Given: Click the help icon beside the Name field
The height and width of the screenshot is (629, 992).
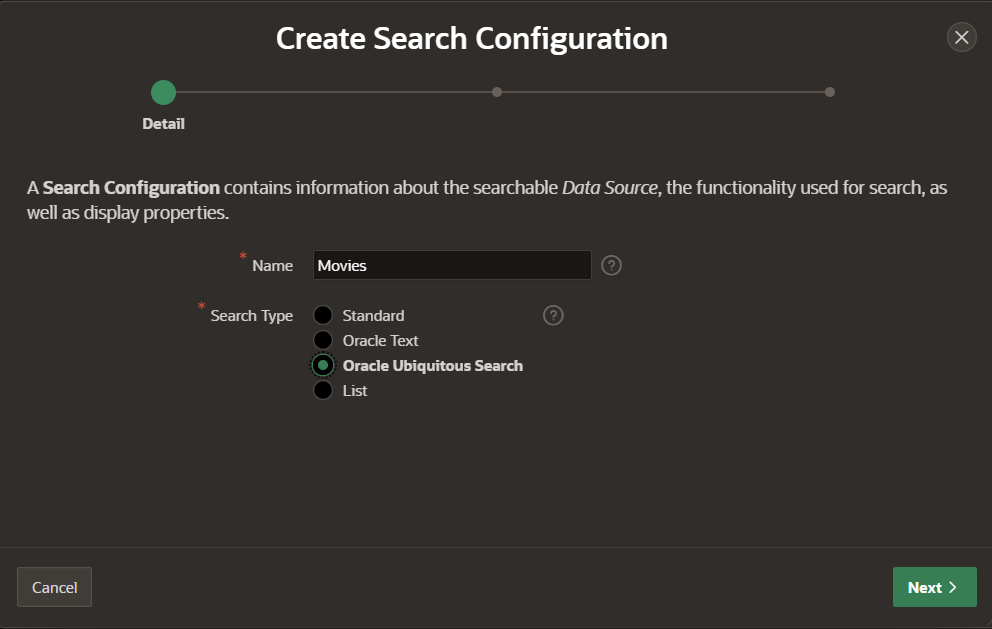Looking at the screenshot, I should 611,265.
